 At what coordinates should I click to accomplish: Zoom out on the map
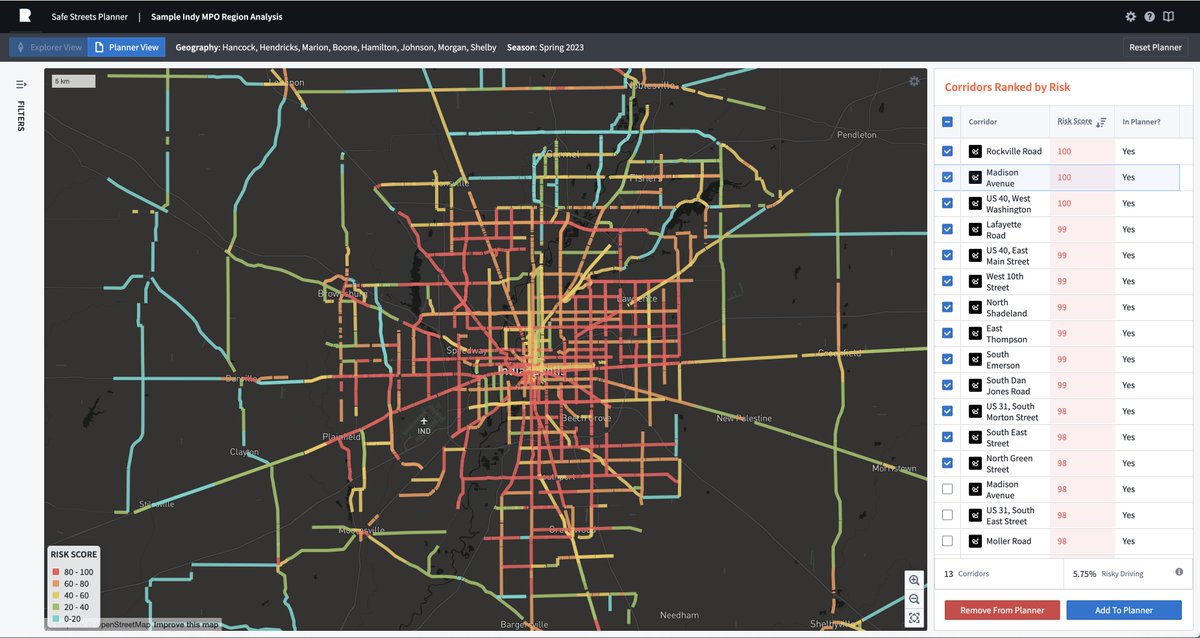pyautogui.click(x=914, y=599)
